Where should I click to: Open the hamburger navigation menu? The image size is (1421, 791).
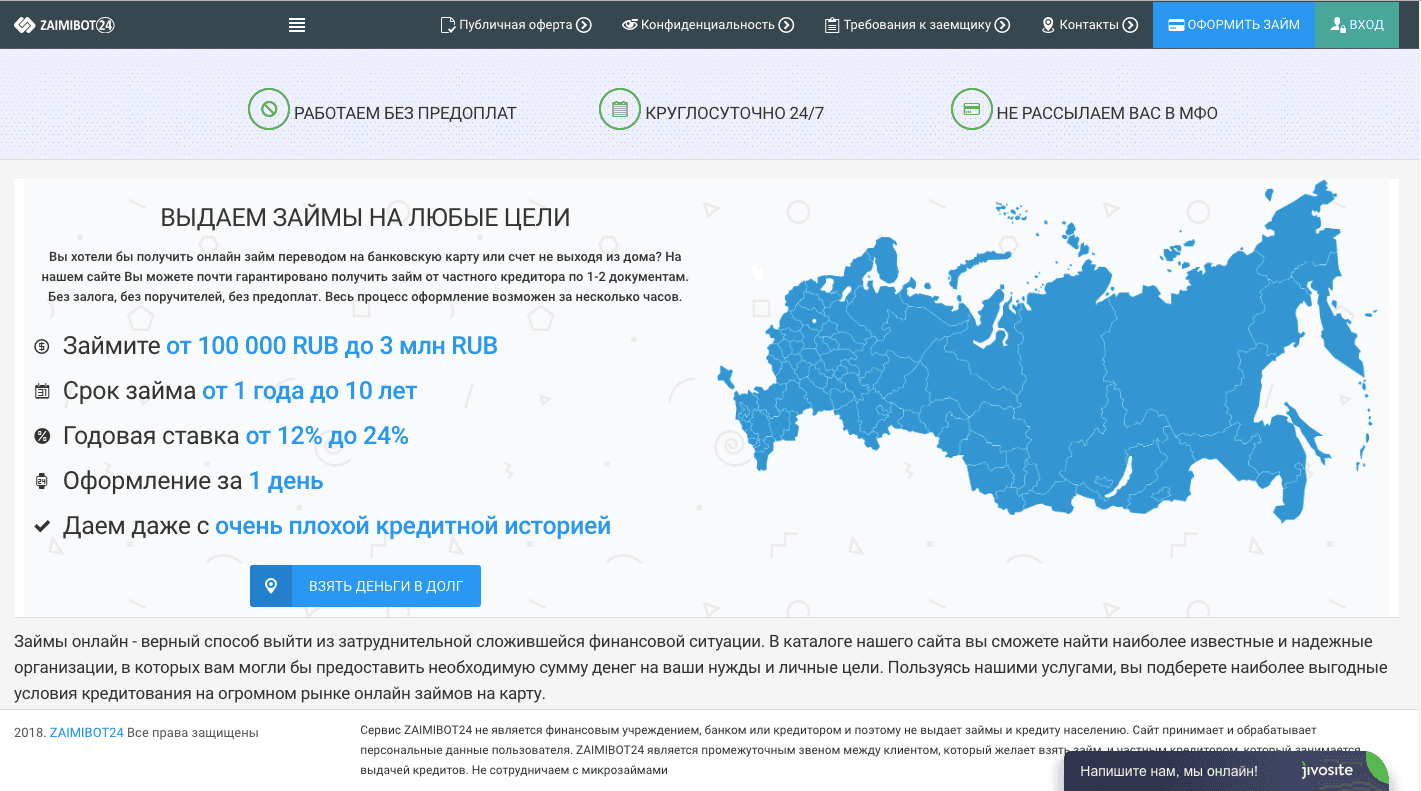click(297, 24)
